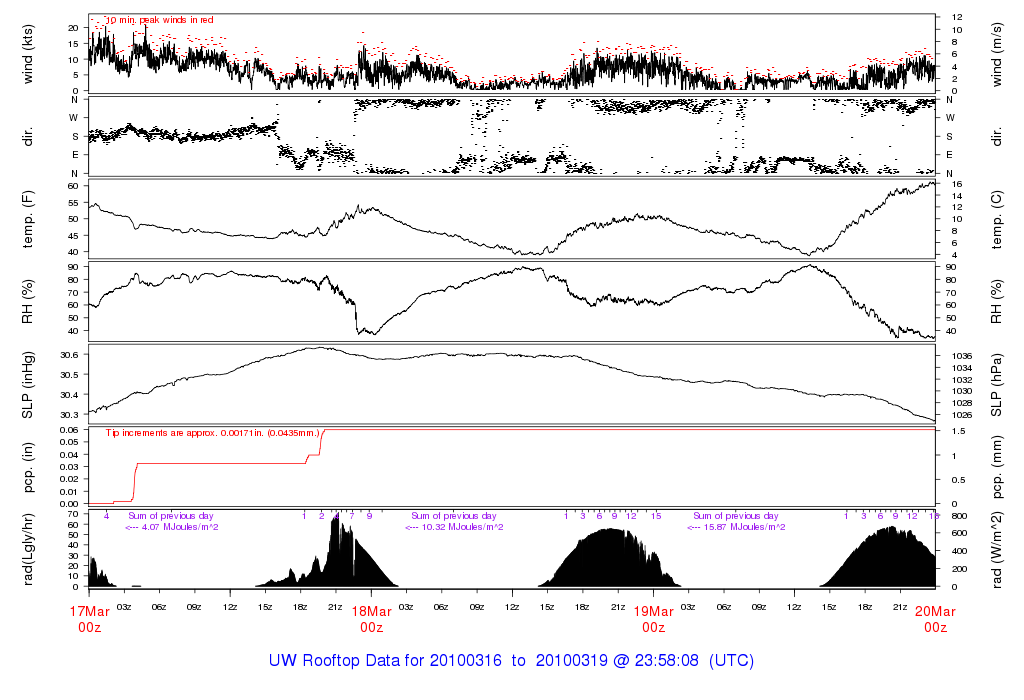Click the "1.5" mm precipitation axis value
Image resolution: width=1024 pixels, height=700 pixels.
tap(958, 432)
